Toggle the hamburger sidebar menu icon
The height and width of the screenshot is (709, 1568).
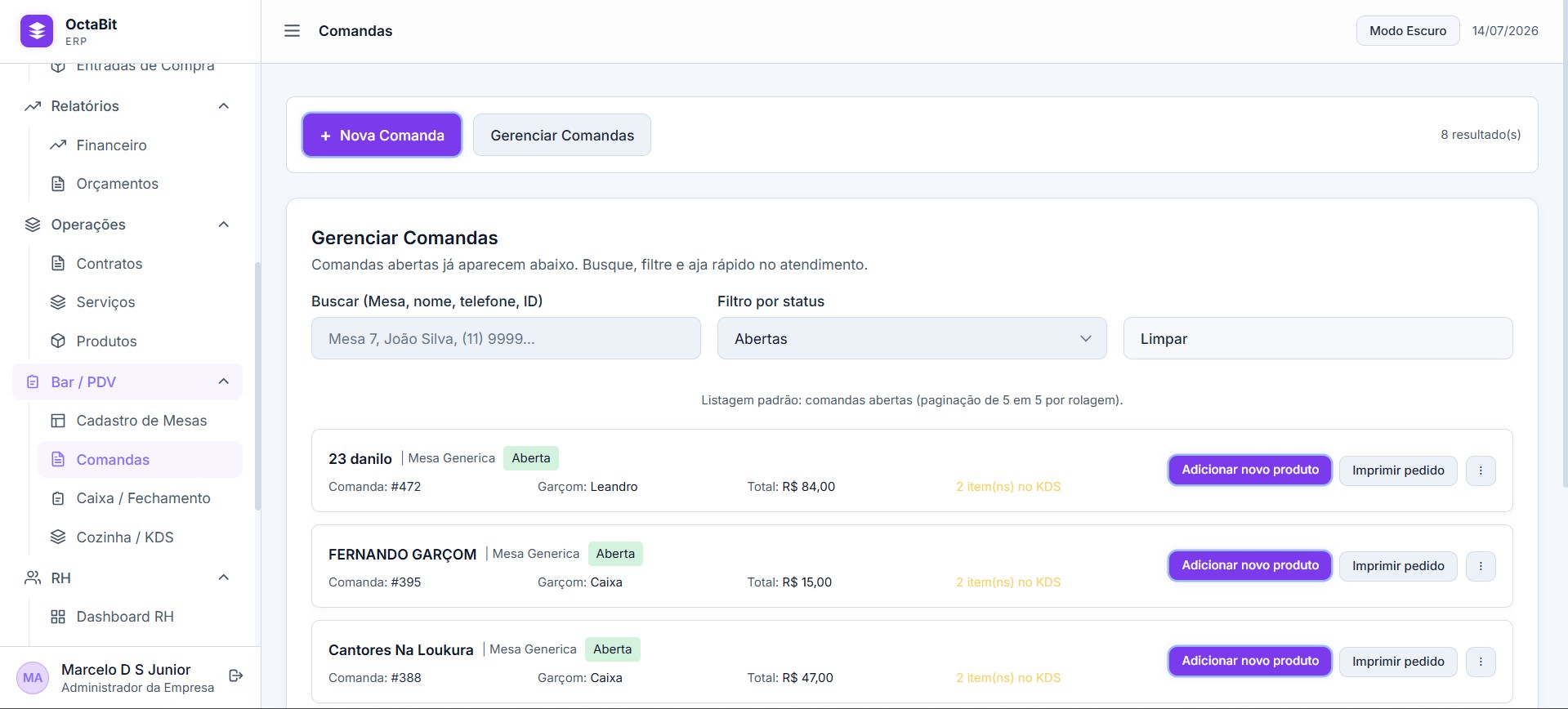point(292,31)
